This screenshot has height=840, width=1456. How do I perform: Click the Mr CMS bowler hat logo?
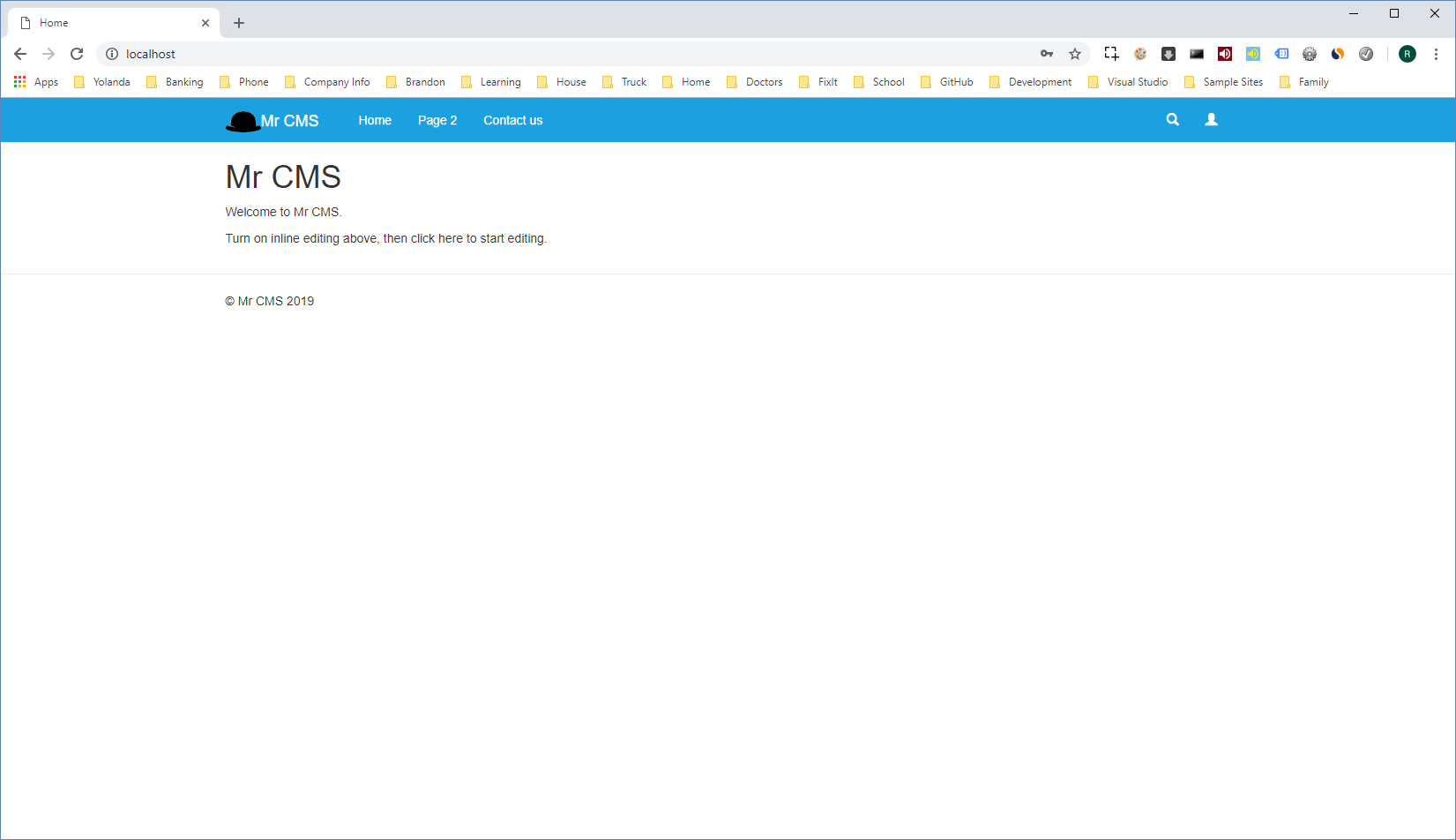pyautogui.click(x=241, y=120)
